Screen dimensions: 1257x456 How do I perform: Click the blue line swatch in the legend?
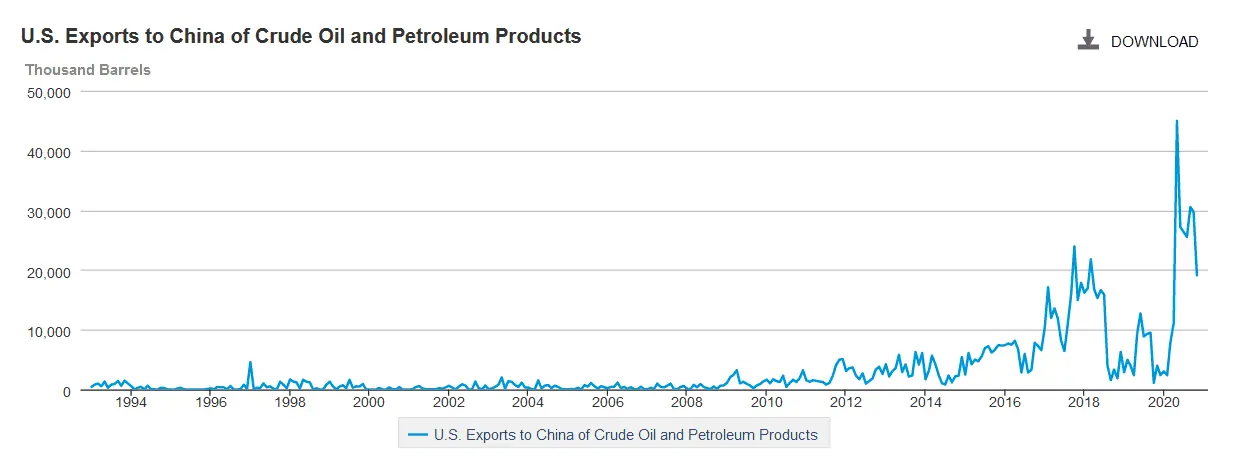(417, 434)
